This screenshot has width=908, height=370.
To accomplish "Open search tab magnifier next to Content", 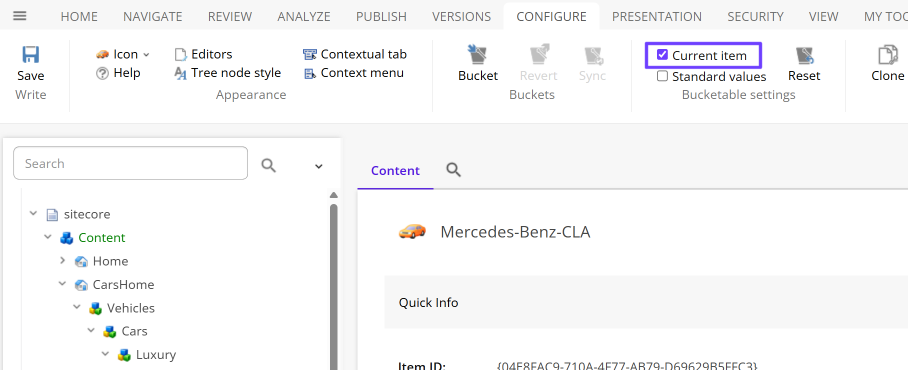I will (x=453, y=170).
